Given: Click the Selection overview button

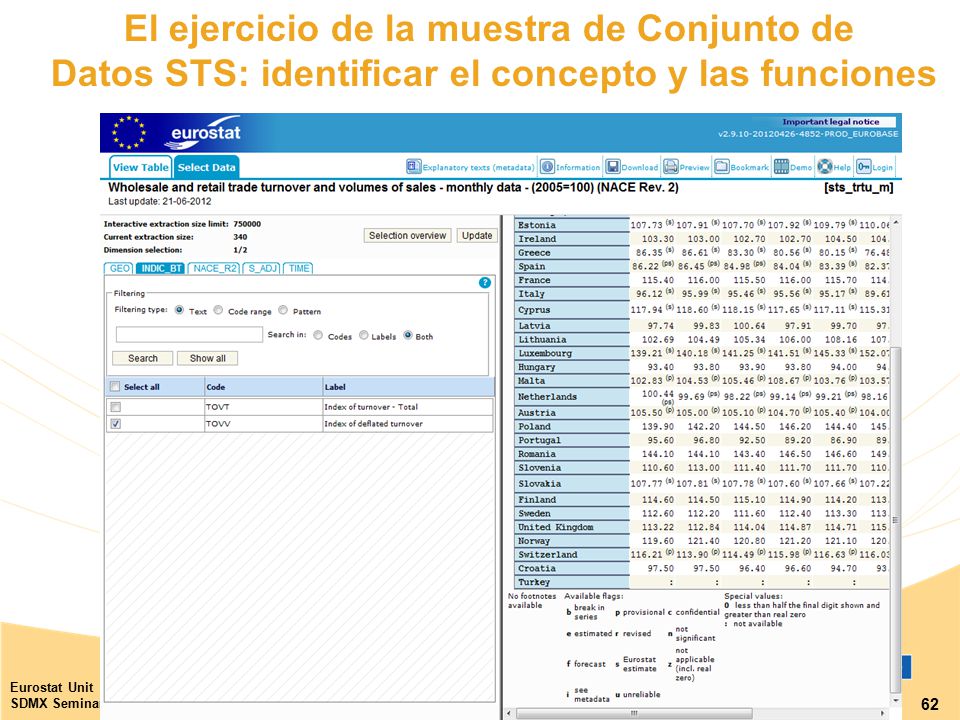Looking at the screenshot, I should tap(408, 236).
